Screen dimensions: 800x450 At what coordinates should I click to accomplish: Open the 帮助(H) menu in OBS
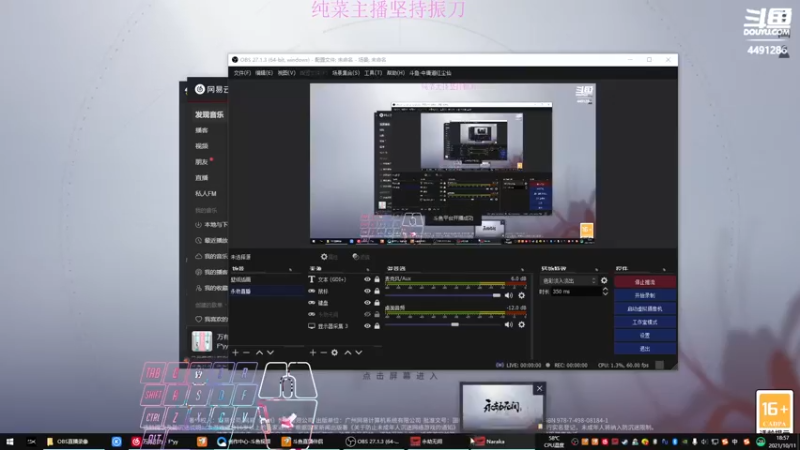pyautogui.click(x=395, y=73)
